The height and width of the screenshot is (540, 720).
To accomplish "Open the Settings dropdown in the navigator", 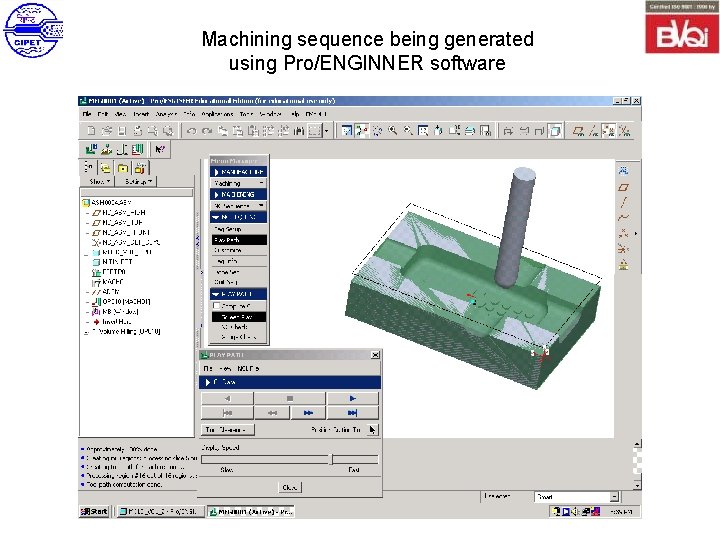I will click(138, 182).
